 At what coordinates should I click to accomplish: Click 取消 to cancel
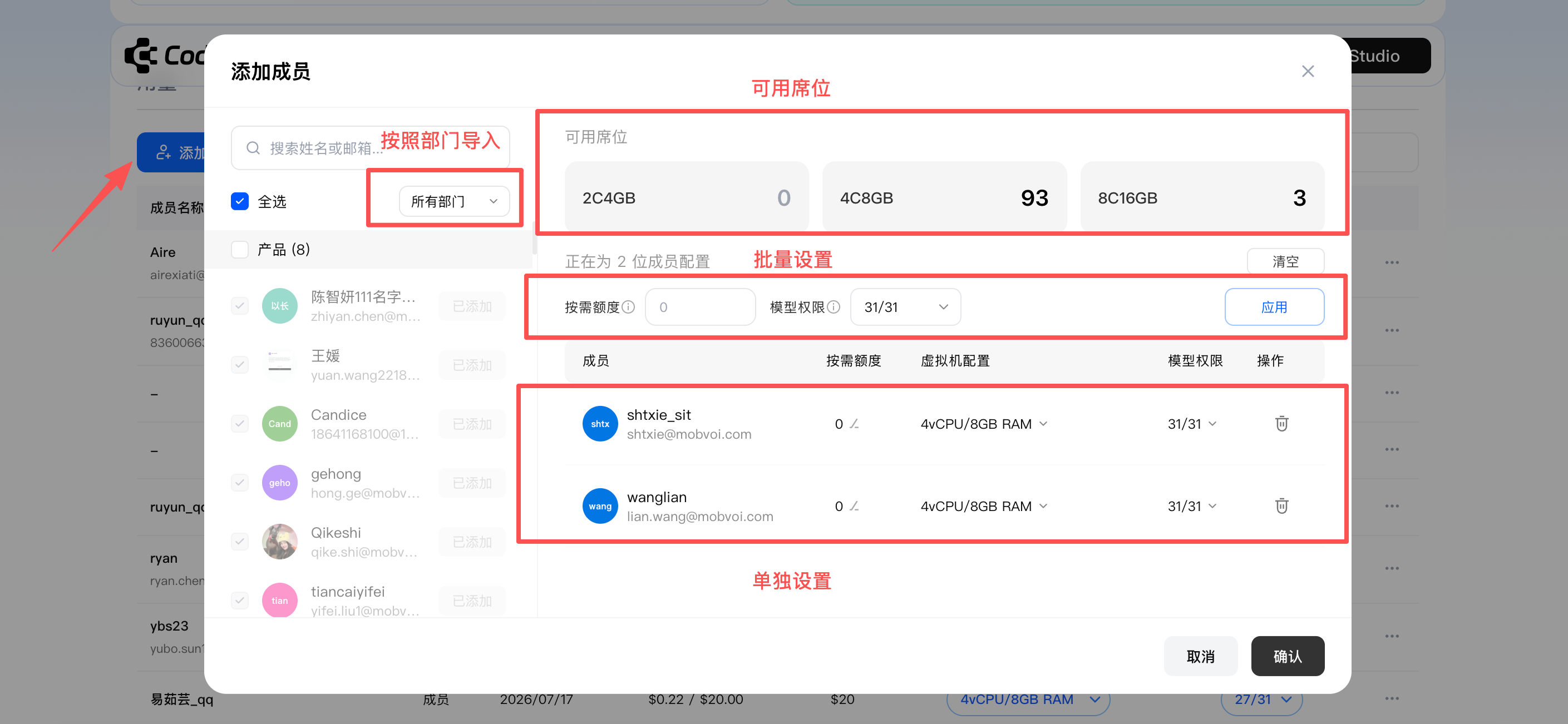(x=1200, y=656)
